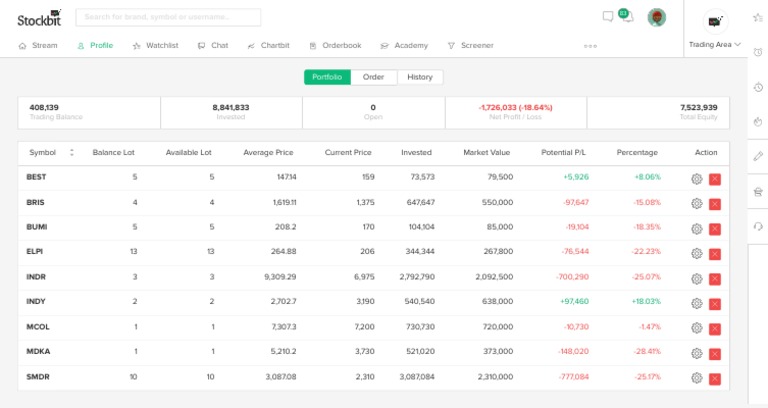Open Chartbit from the navigation bar
The width and height of the screenshot is (768, 408).
[268, 45]
